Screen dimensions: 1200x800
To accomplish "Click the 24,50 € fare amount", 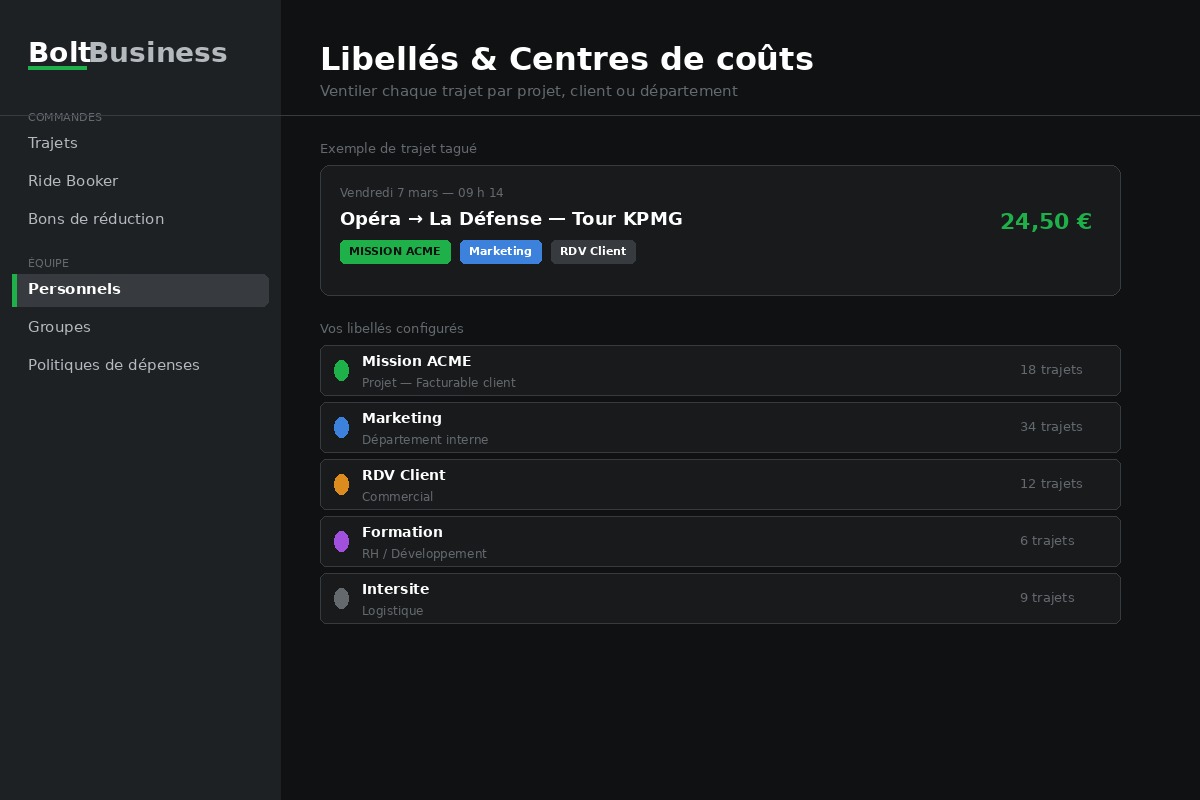I will [1046, 222].
